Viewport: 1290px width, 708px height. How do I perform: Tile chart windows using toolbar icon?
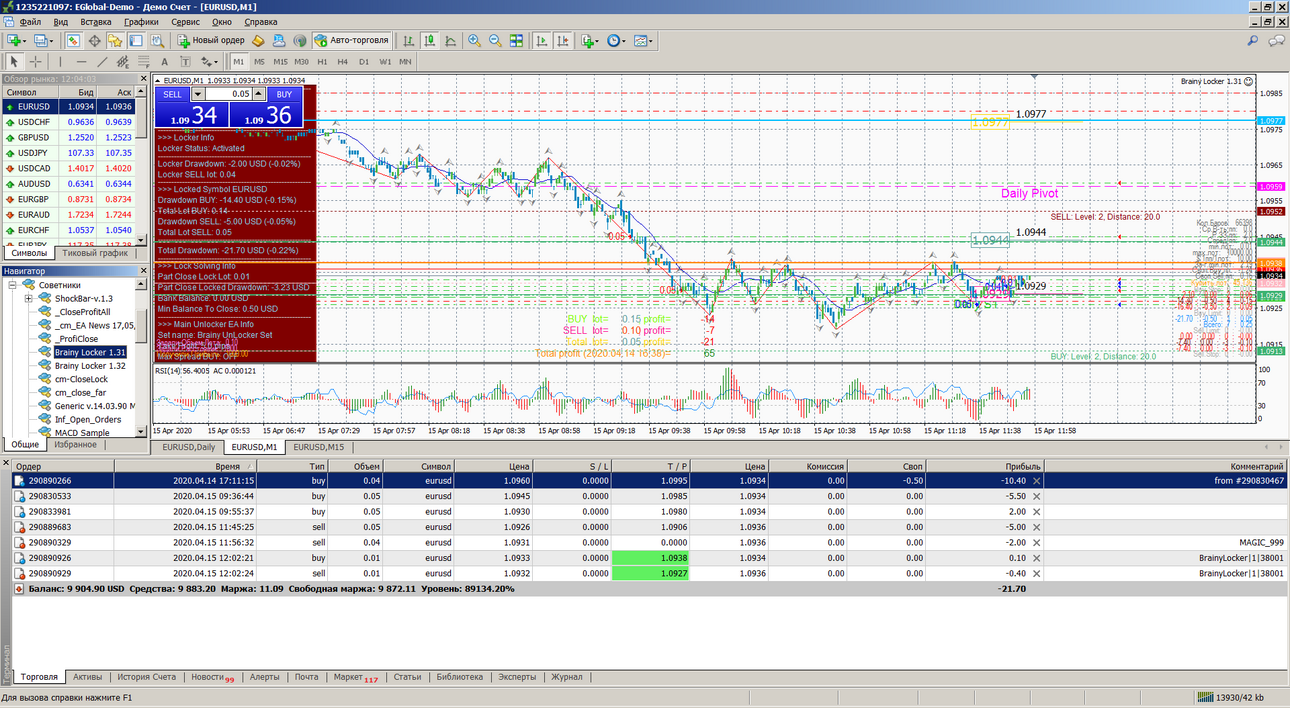point(516,41)
